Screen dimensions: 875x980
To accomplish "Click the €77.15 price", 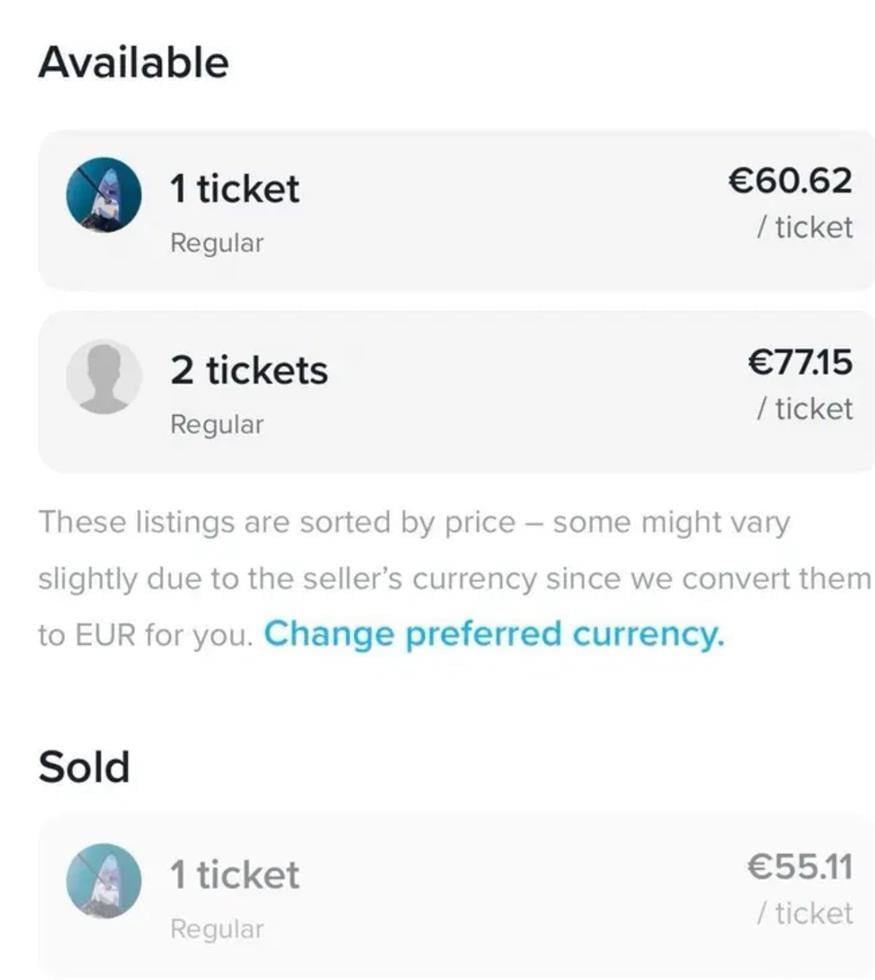I will (799, 362).
